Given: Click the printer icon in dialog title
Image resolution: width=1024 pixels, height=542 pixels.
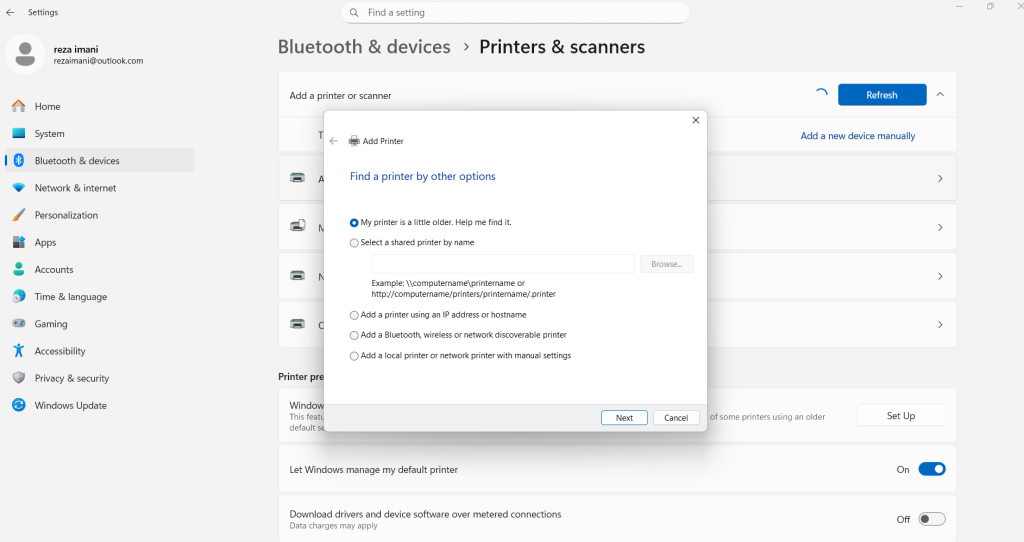Looking at the screenshot, I should click(x=354, y=140).
